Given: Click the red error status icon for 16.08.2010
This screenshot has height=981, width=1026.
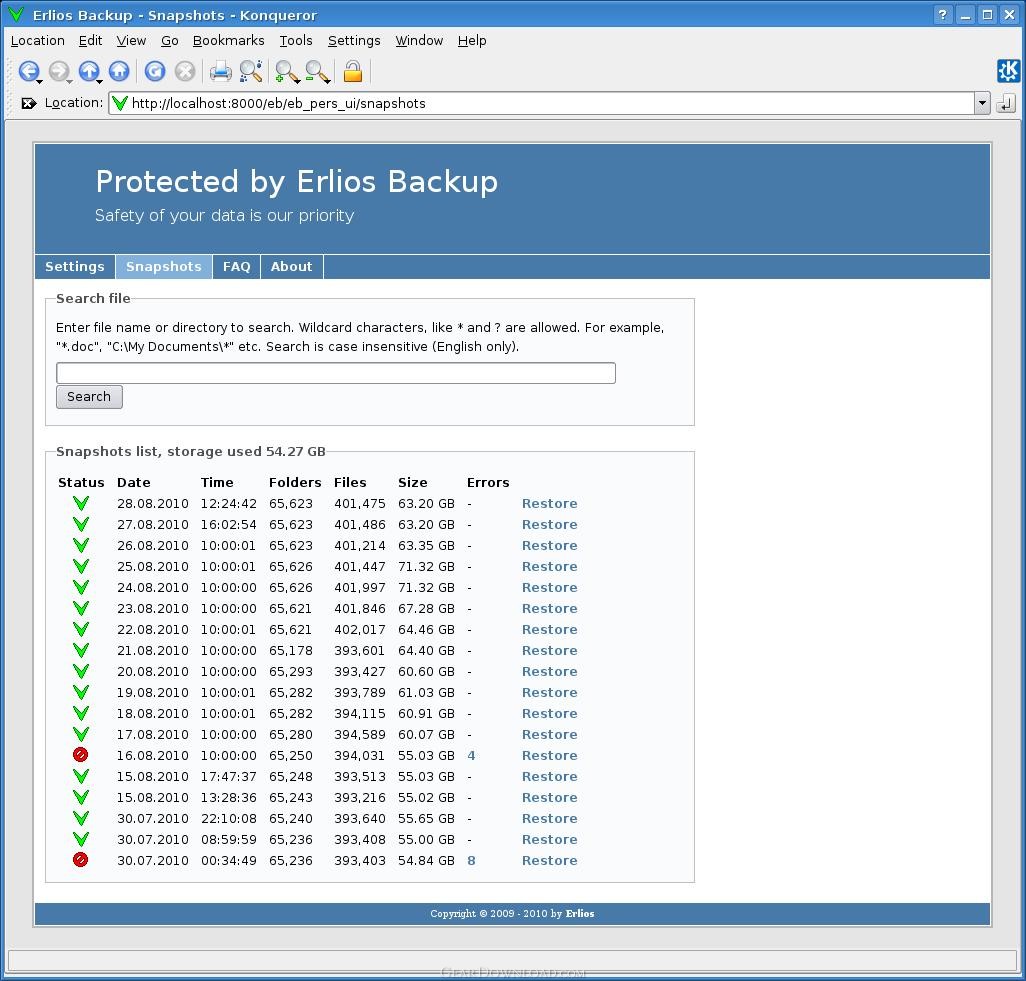Looking at the screenshot, I should [80, 755].
